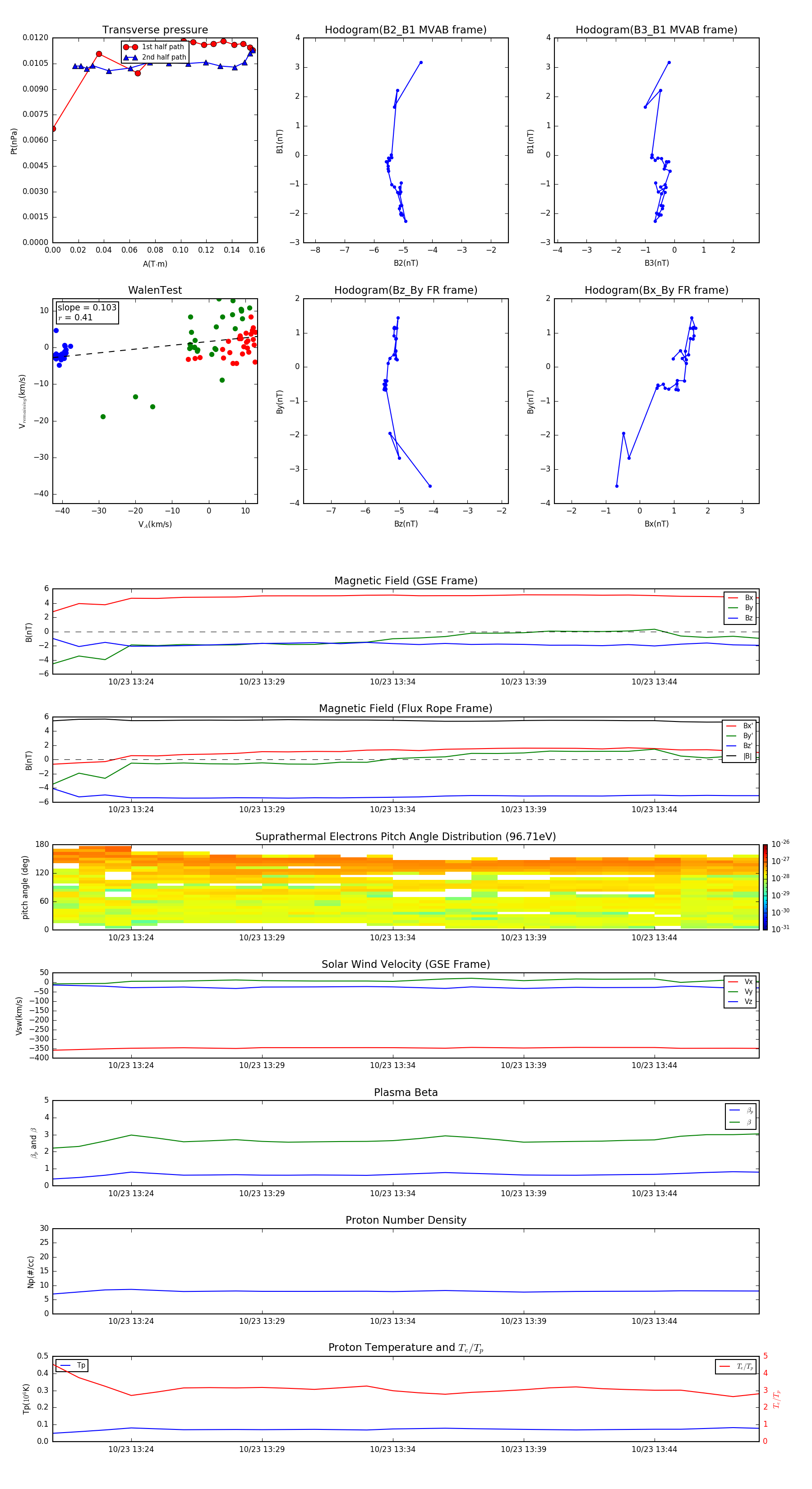Click the pitch angle color scale bar
Viewport: 812px width, 1489px height.
tap(765, 887)
